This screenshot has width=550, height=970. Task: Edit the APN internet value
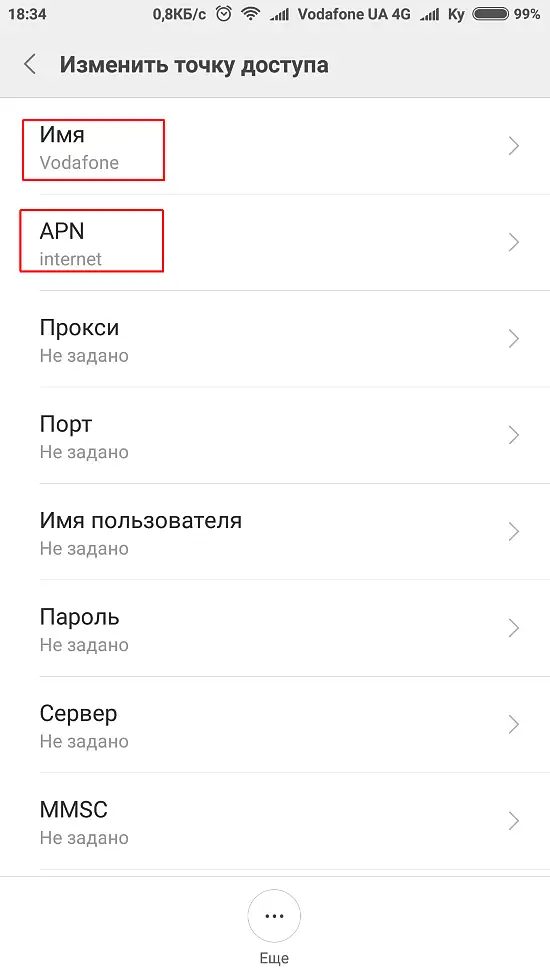71,259
